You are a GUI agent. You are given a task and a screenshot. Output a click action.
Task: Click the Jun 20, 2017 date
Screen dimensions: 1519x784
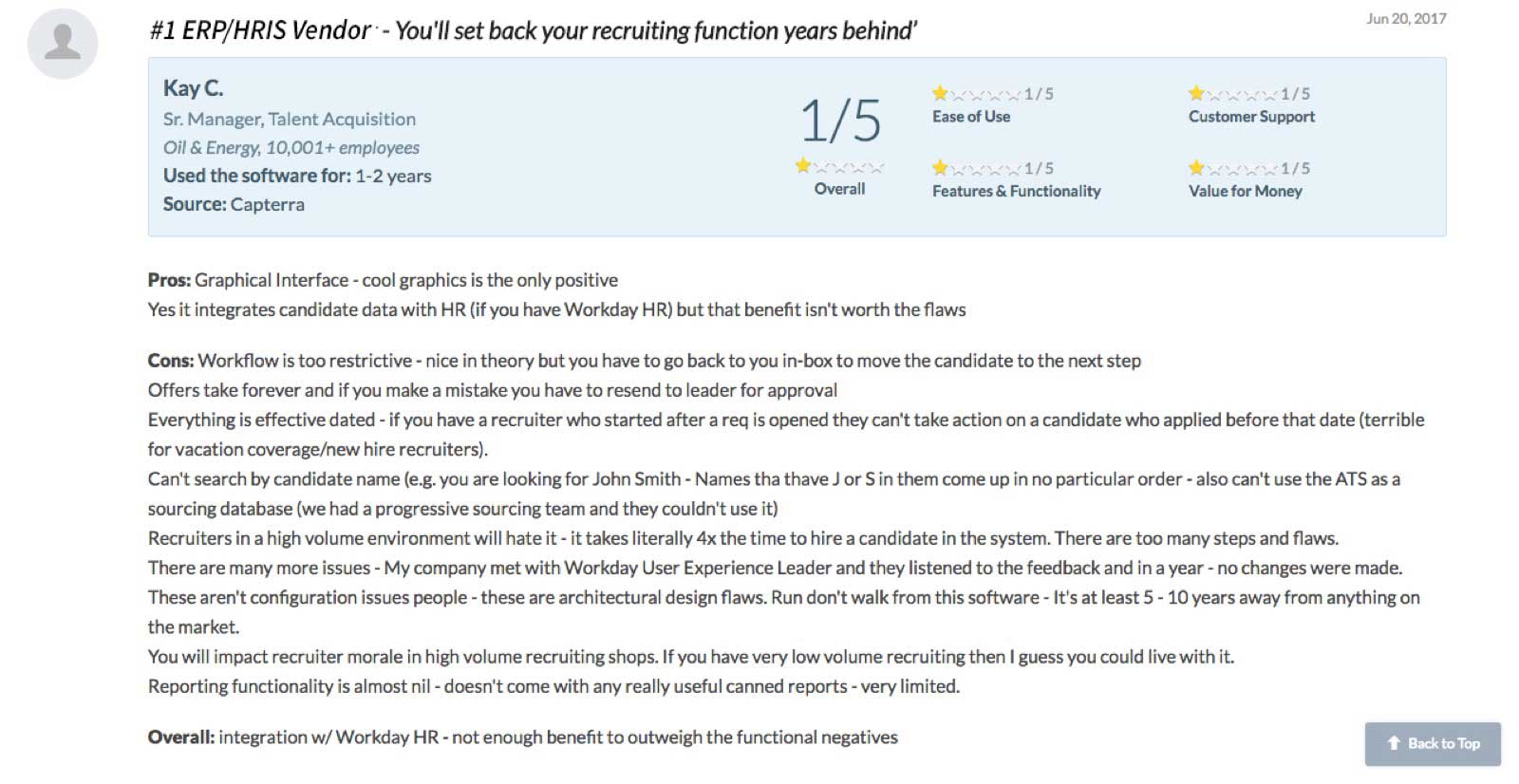1406,18
